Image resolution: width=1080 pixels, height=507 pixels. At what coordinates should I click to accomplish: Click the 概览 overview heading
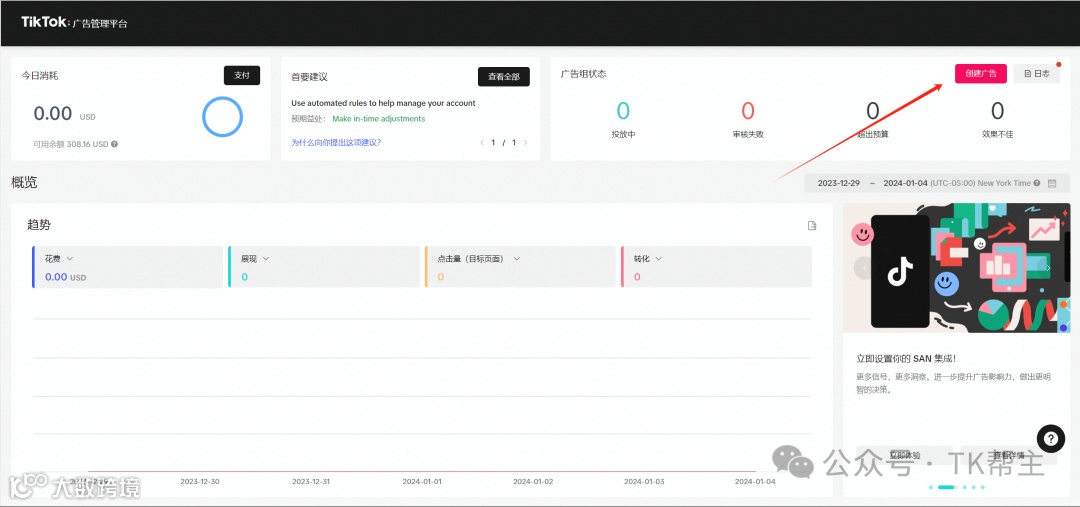(24, 183)
